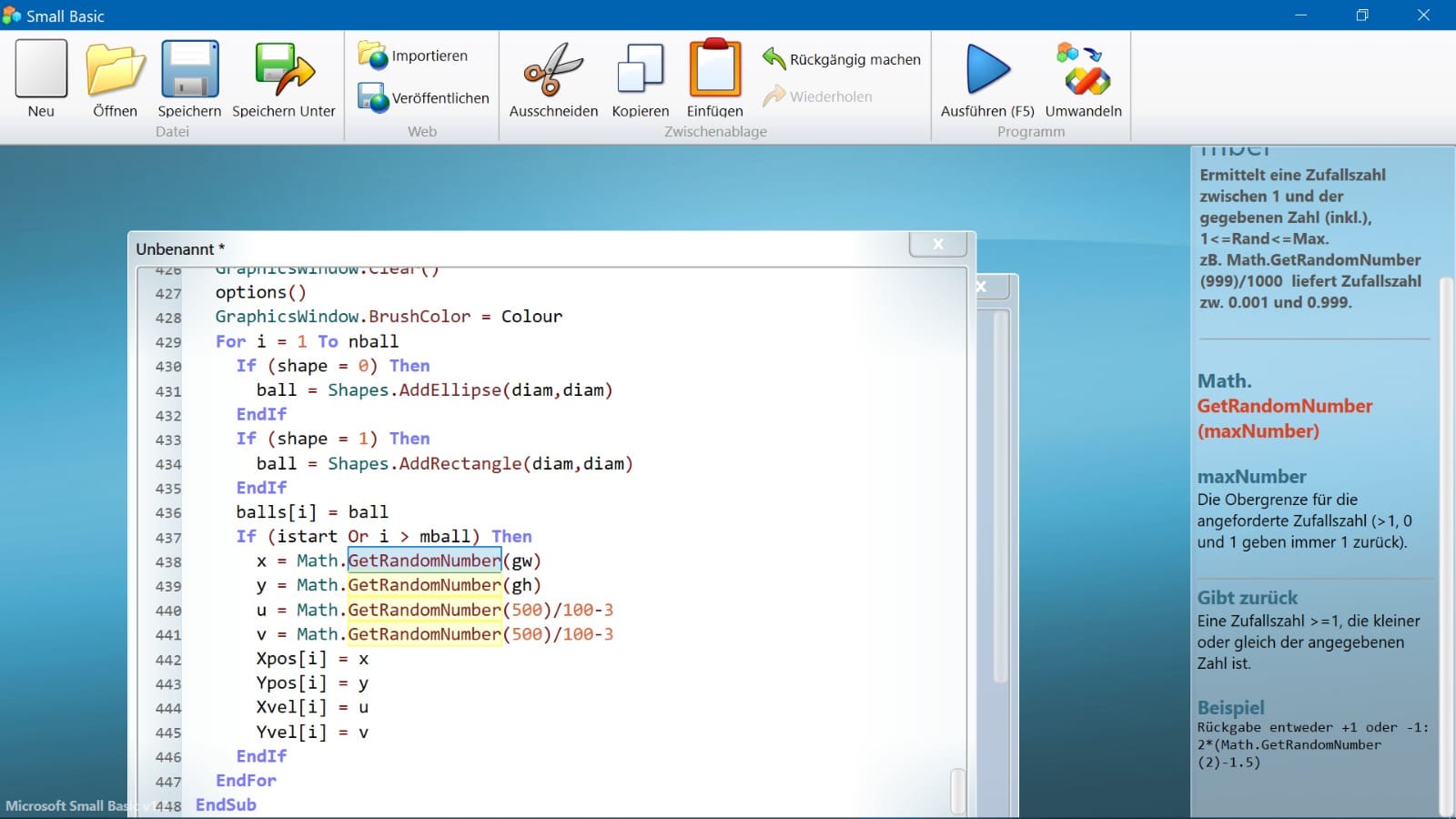The image size is (1456, 819).
Task: Click the vertical scrollbar thumb in Unbenannt editor
Action: coord(957,790)
